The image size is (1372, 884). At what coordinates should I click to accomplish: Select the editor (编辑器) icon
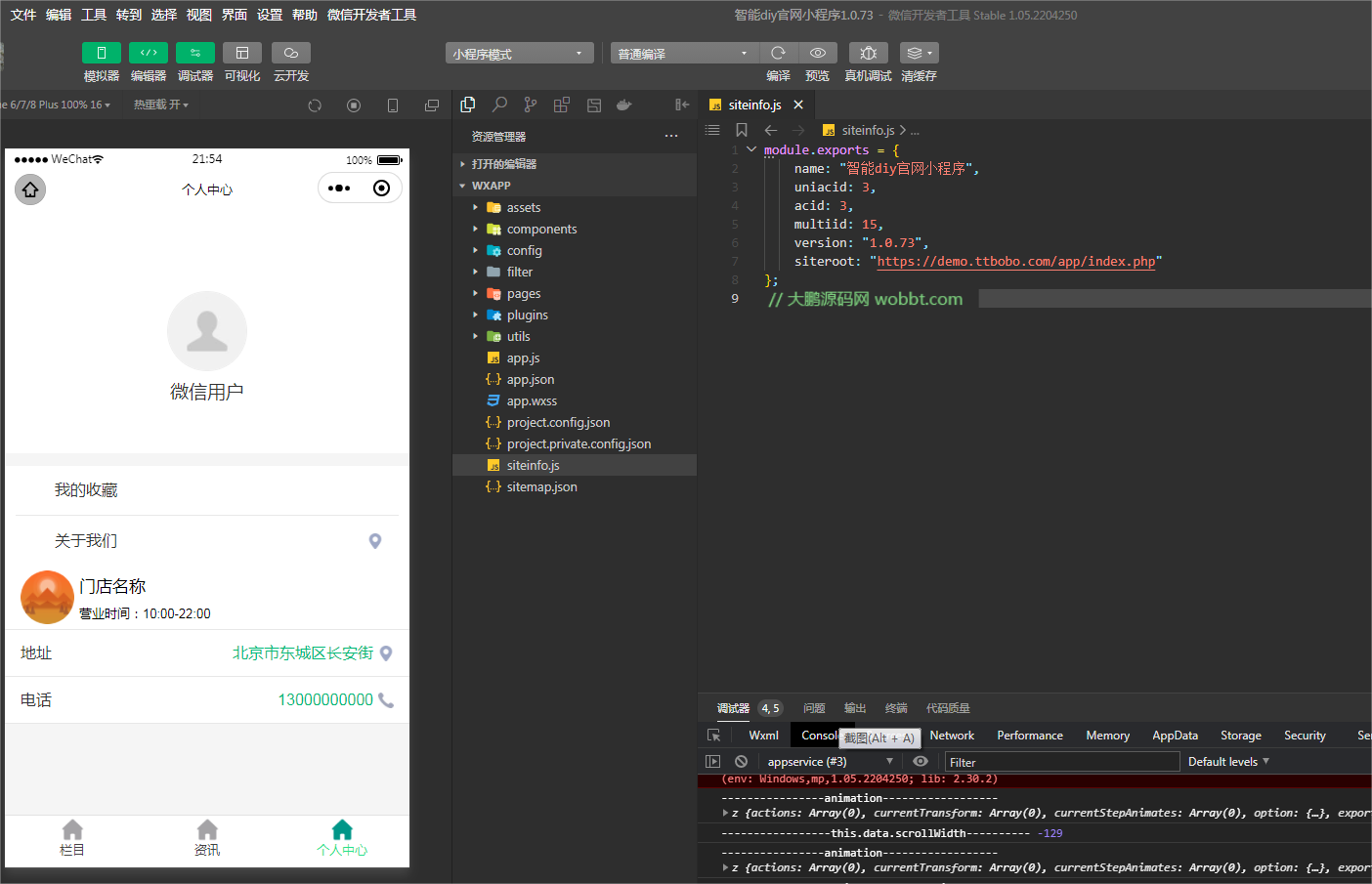(148, 53)
